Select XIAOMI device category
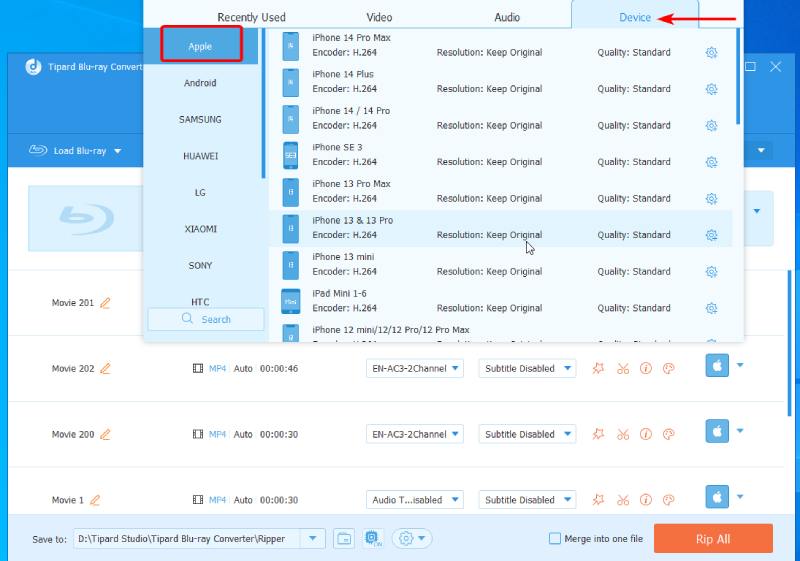 click(x=200, y=229)
